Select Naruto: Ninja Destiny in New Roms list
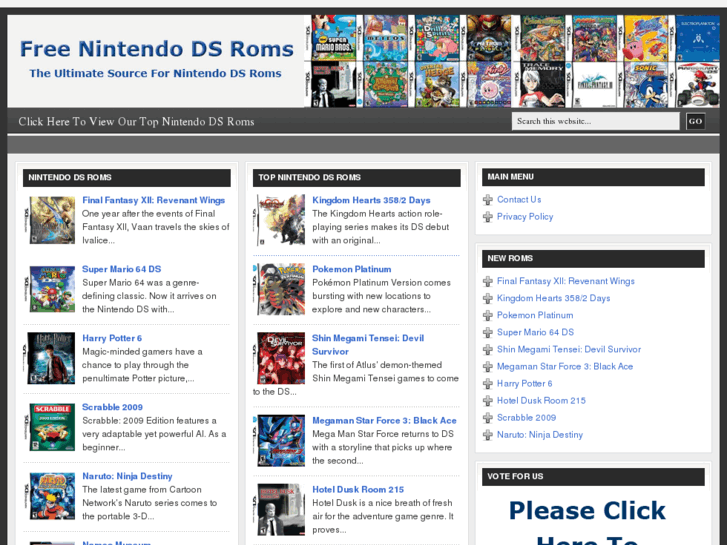This screenshot has width=727, height=545. click(540, 435)
